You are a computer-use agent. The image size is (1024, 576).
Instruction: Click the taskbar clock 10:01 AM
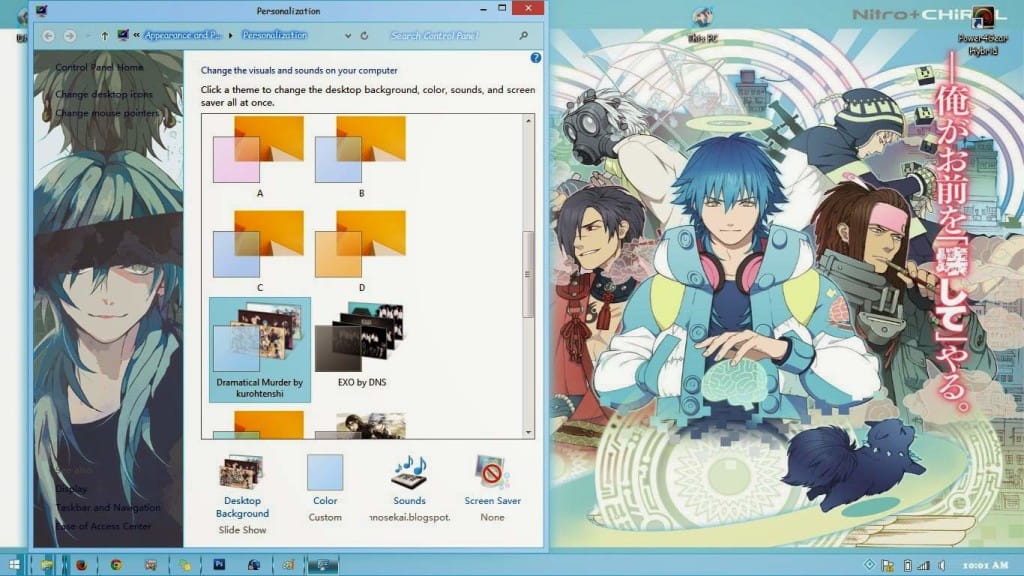tap(985, 566)
